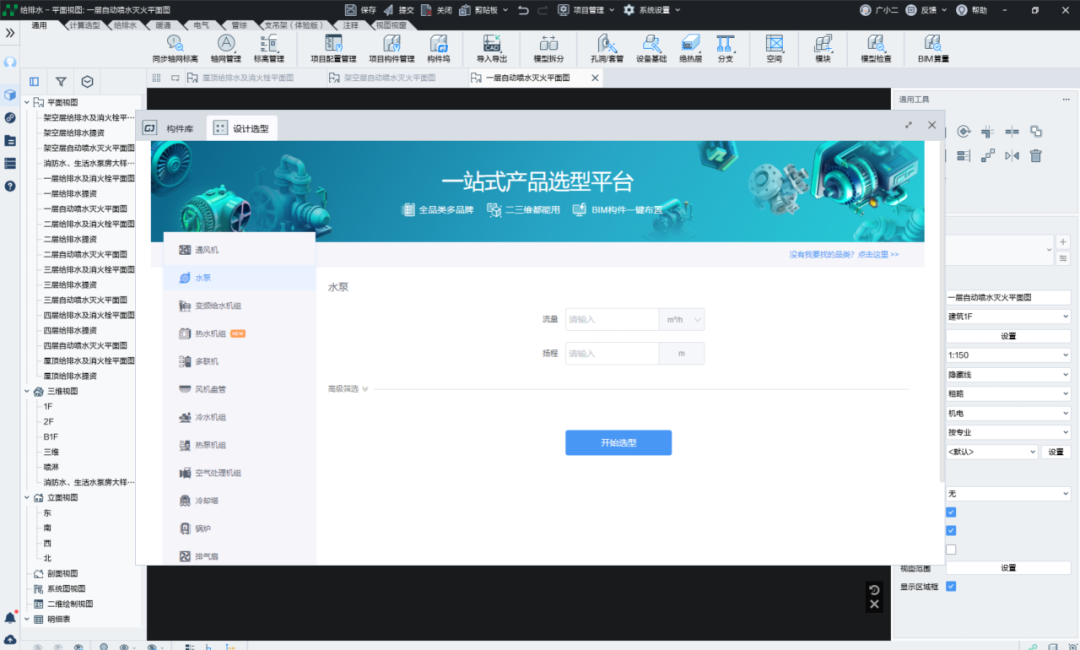Open the <默认> dropdown

tap(992, 451)
